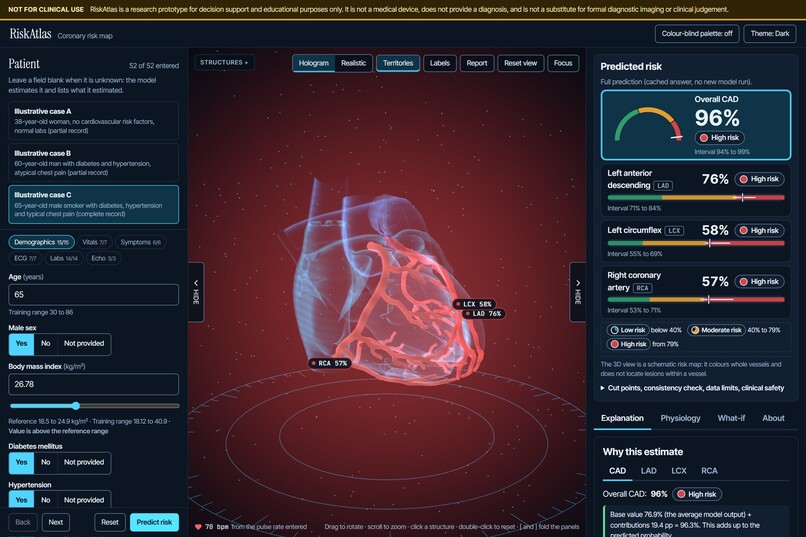This screenshot has width=806, height=537.
Task: Click the High risk legend chip
Action: (628, 344)
